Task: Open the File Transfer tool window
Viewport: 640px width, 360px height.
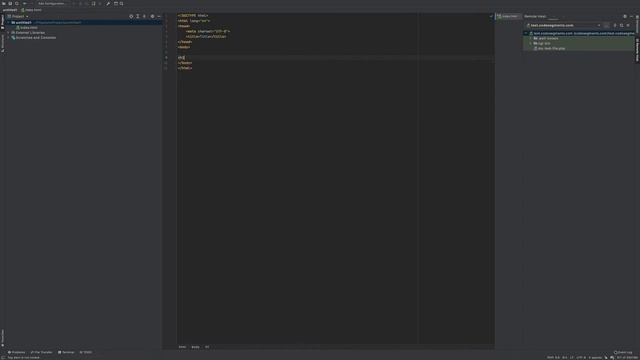Action: (x=42, y=352)
